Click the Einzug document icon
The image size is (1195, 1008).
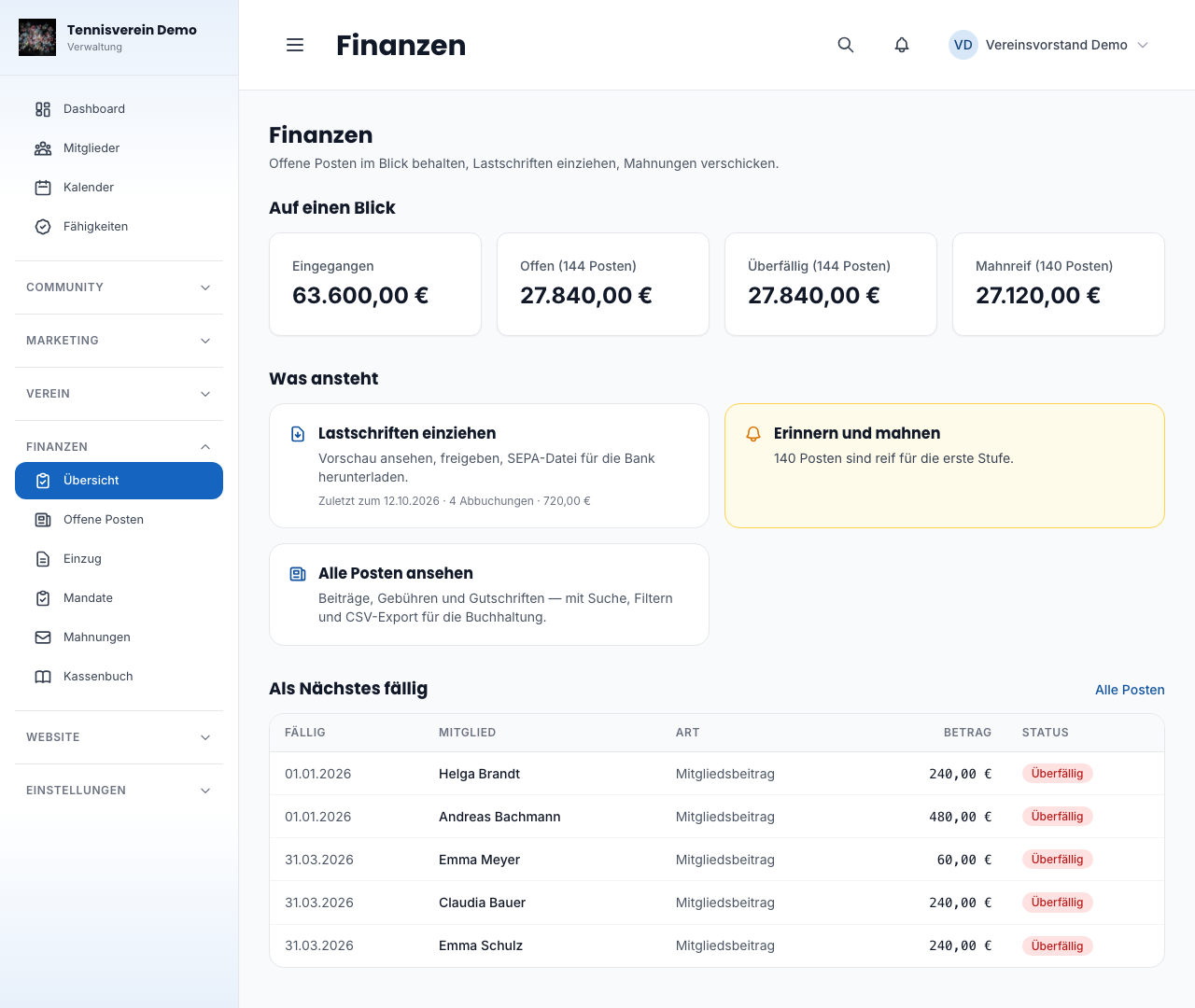tap(43, 559)
